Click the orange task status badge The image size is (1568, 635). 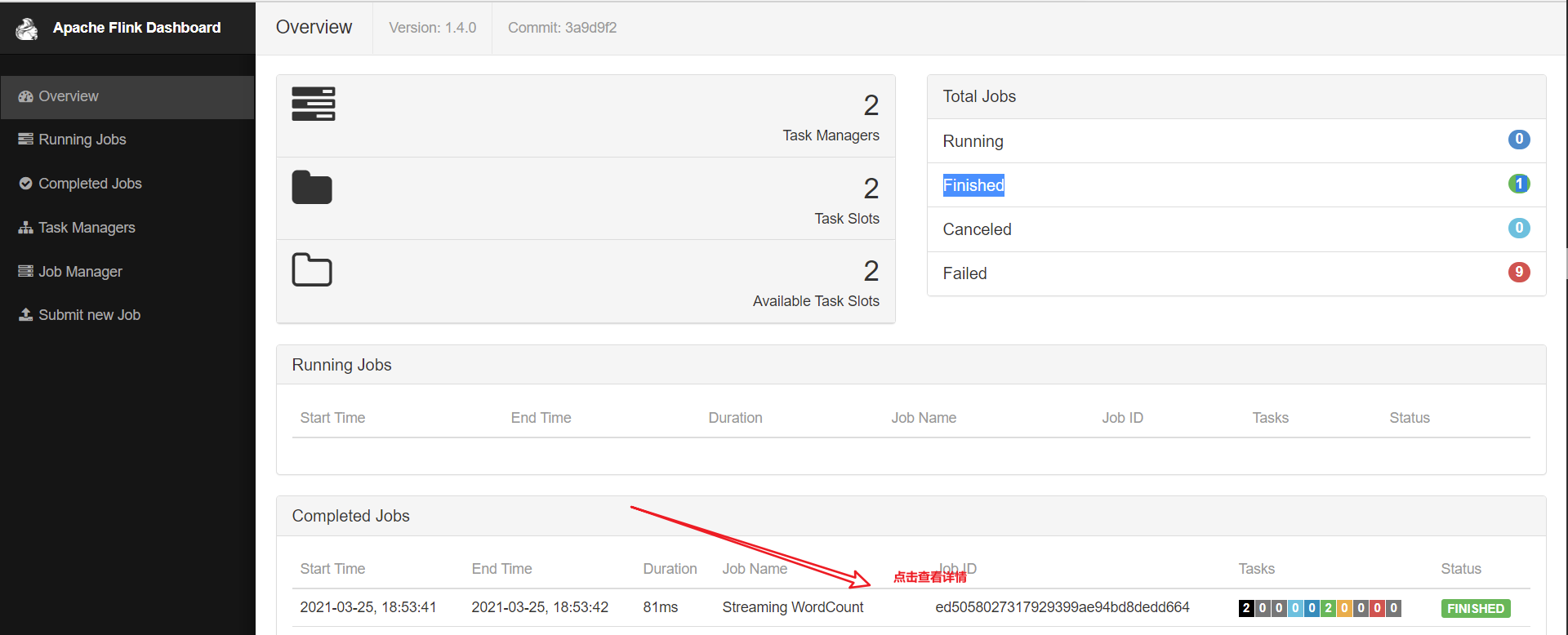point(1344,608)
